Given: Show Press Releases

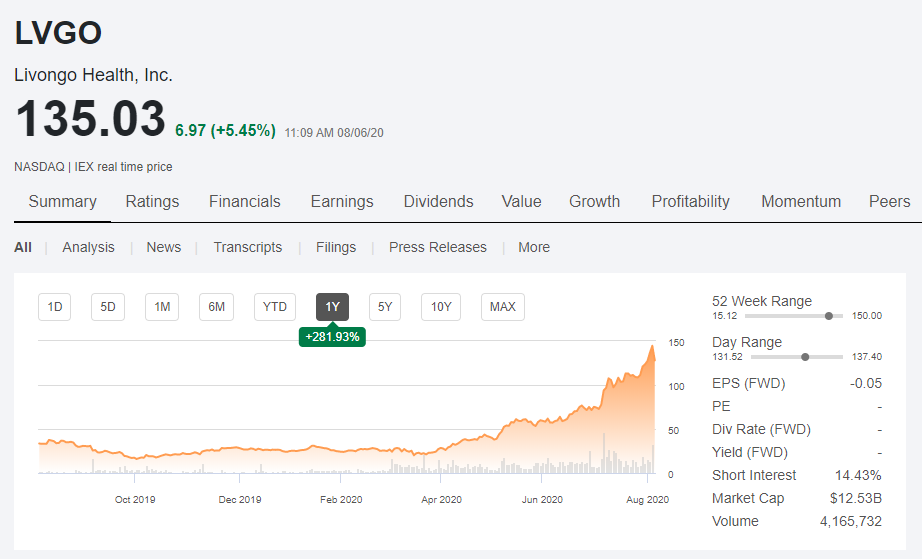Looking at the screenshot, I should point(437,247).
